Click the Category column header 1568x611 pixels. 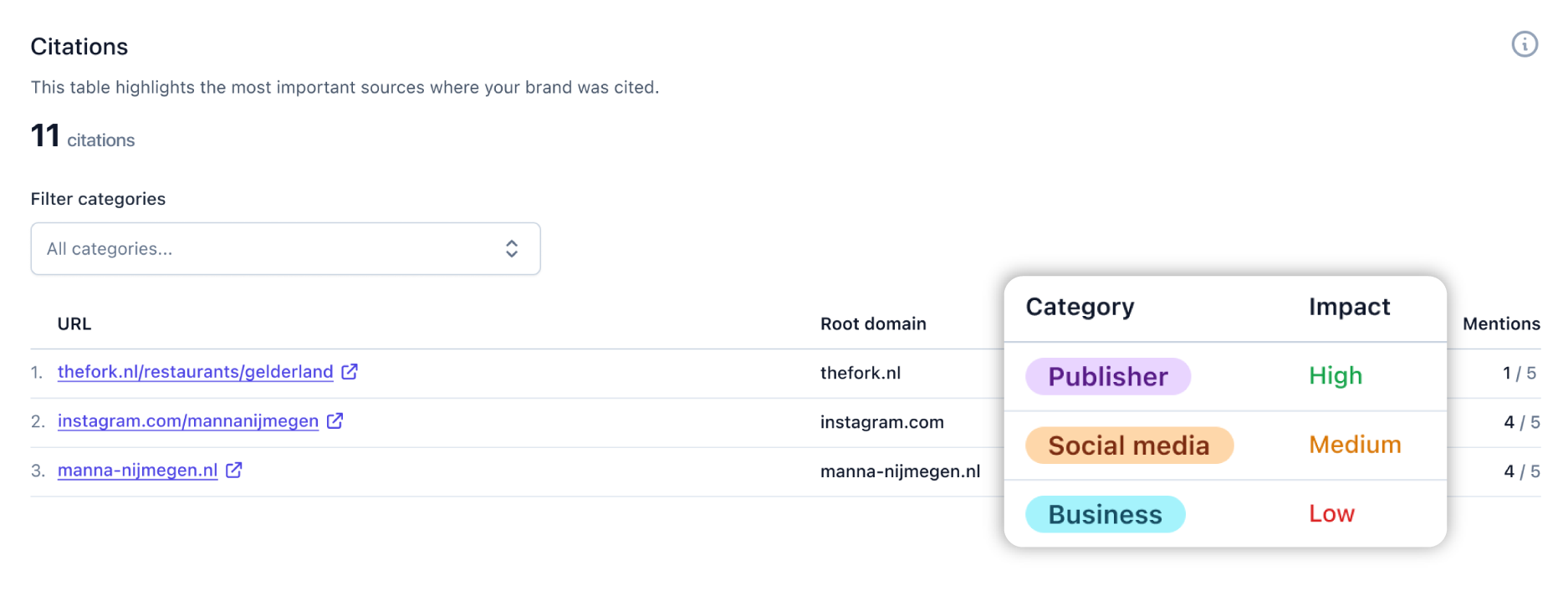click(x=1080, y=307)
